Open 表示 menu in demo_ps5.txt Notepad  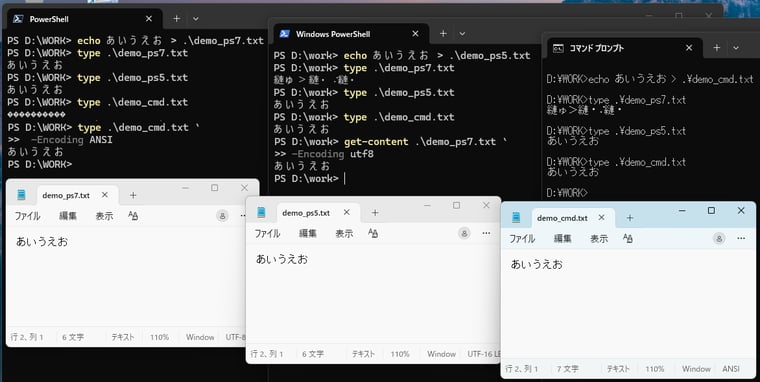click(344, 233)
